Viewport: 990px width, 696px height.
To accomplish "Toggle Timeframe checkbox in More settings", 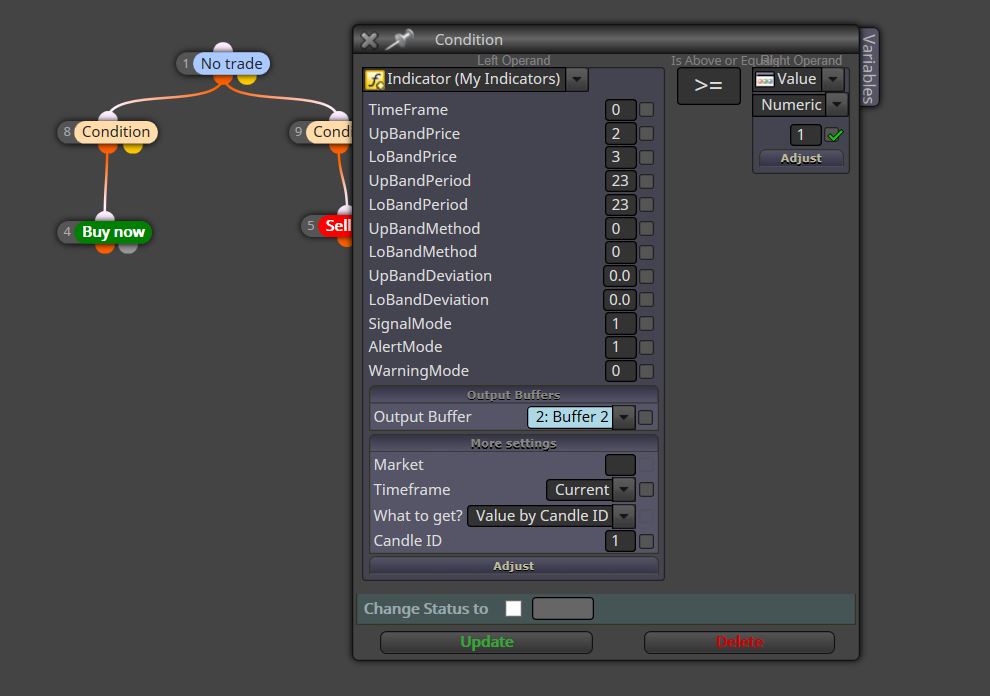I will tap(647, 489).
